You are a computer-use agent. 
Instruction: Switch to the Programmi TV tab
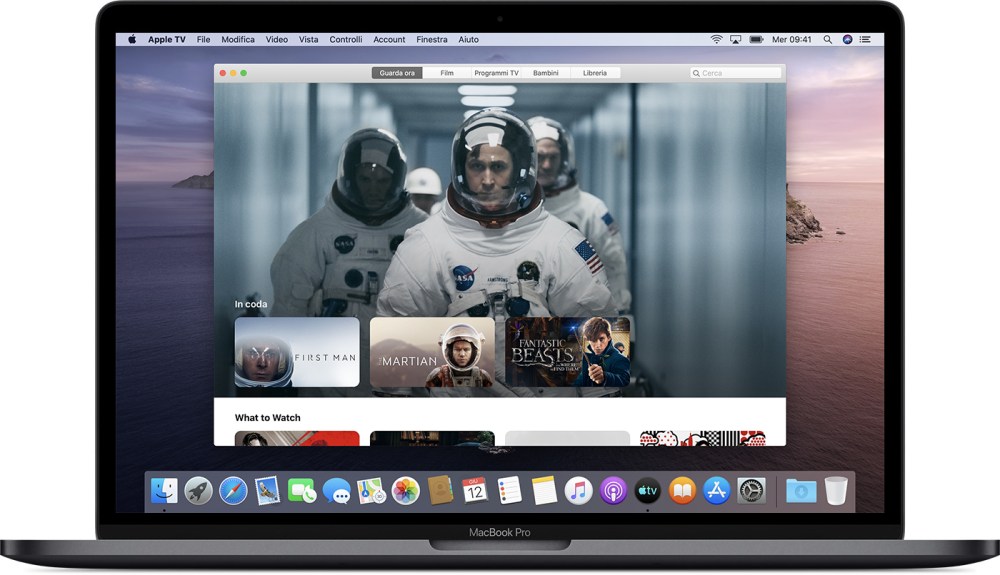point(496,73)
